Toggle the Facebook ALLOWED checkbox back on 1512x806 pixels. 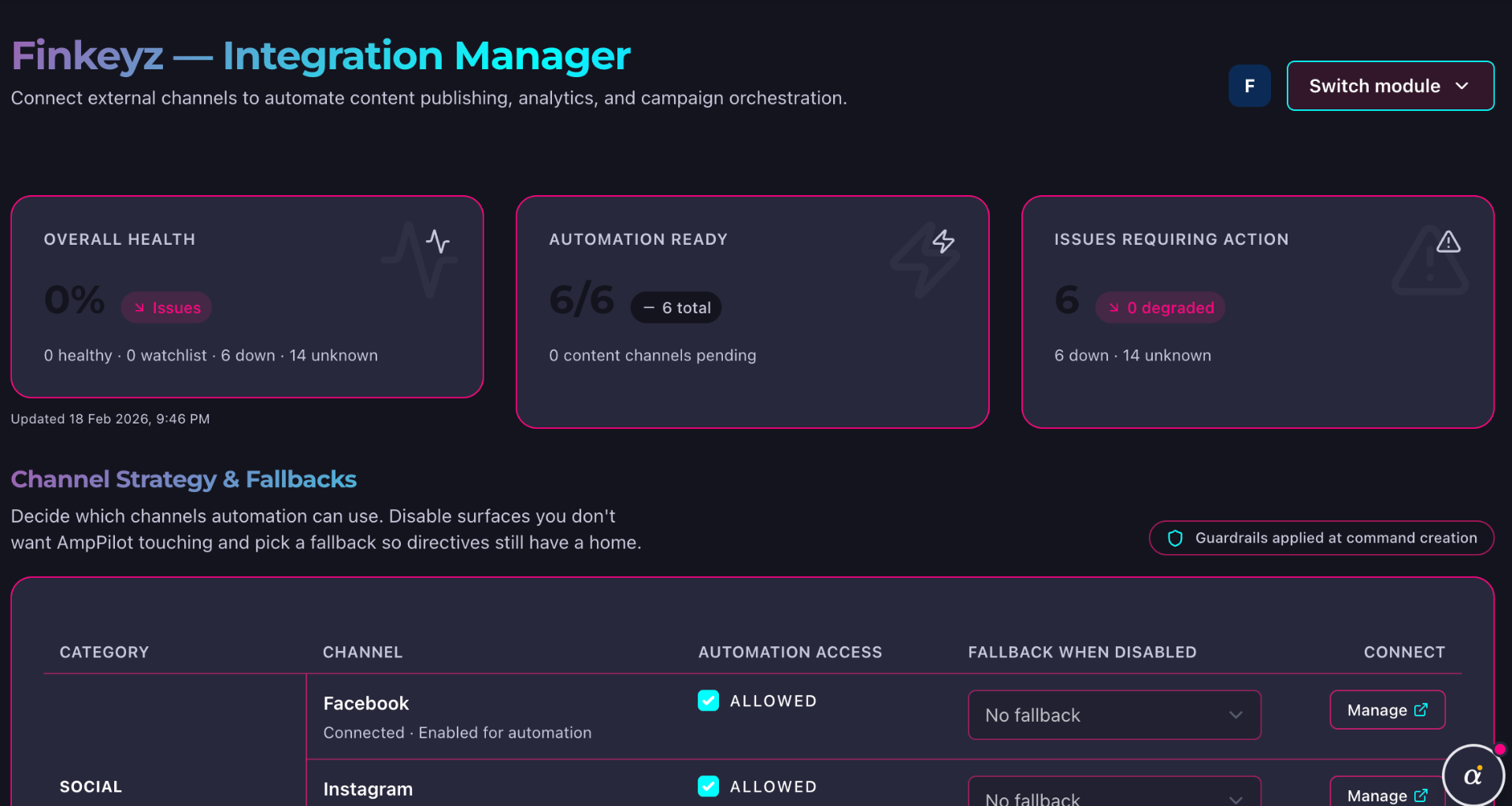[708, 701]
